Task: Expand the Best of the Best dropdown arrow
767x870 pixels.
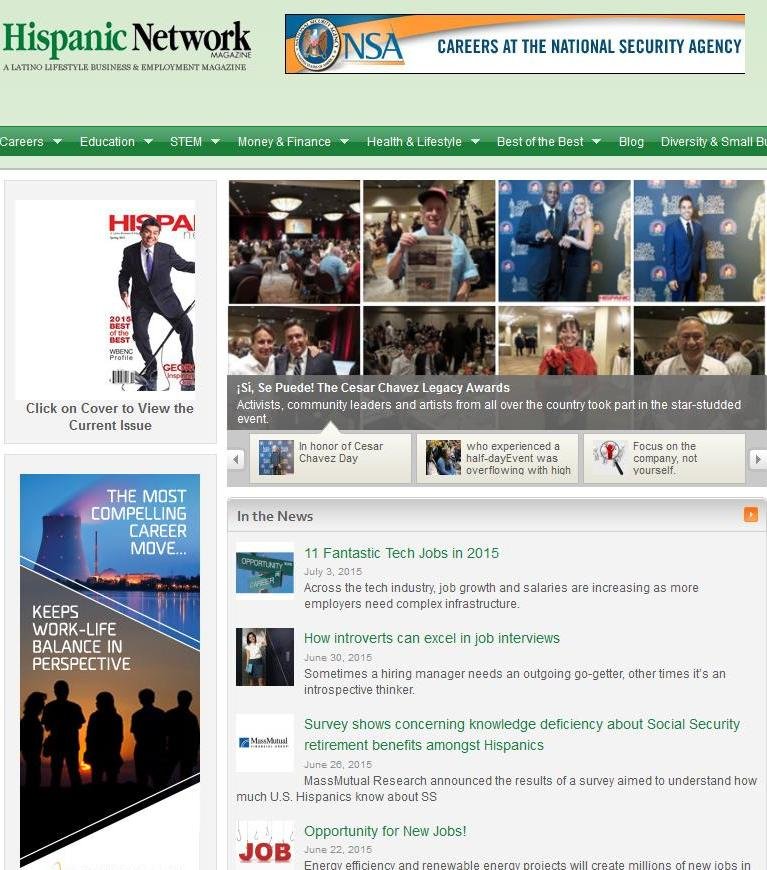Action: tap(597, 141)
